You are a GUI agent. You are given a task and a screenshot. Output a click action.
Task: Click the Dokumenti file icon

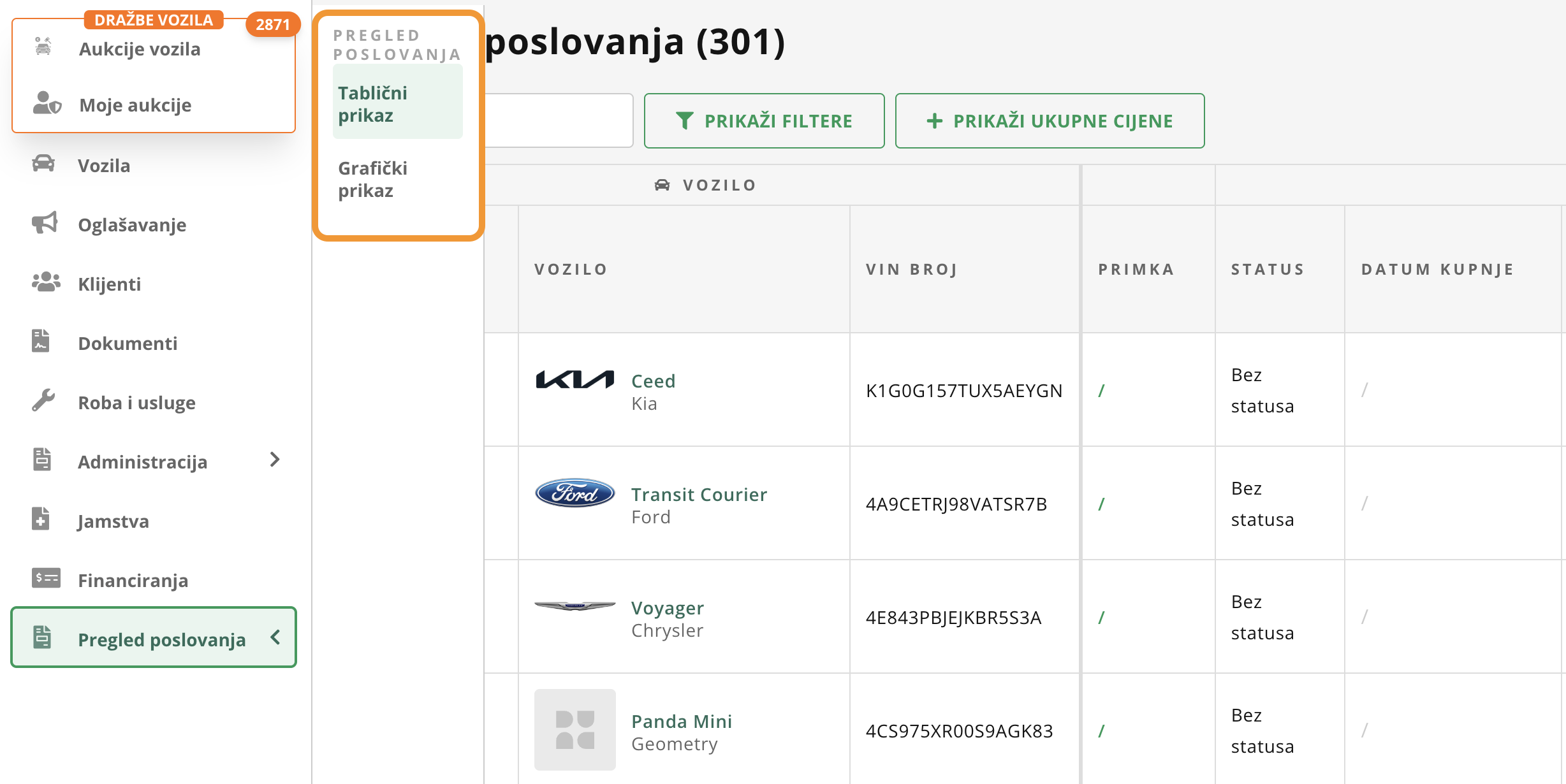point(41,342)
